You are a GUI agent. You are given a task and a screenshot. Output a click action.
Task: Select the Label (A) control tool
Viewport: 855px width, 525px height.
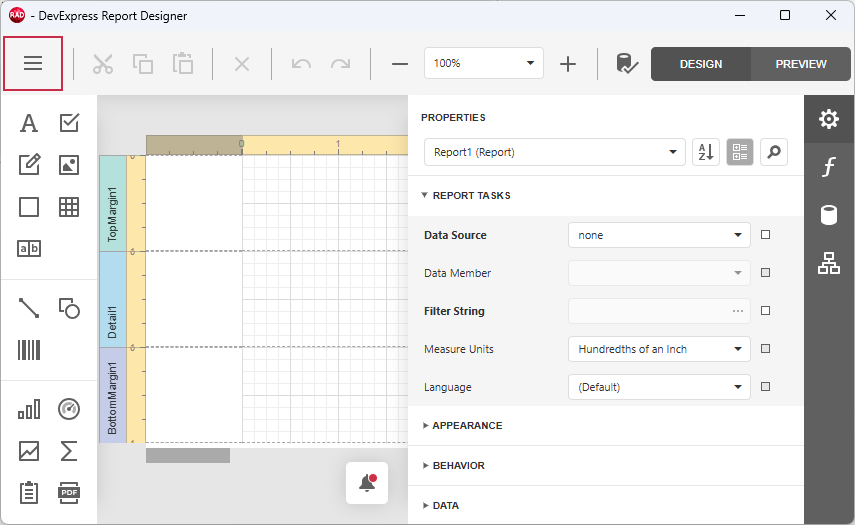[x=29, y=123]
